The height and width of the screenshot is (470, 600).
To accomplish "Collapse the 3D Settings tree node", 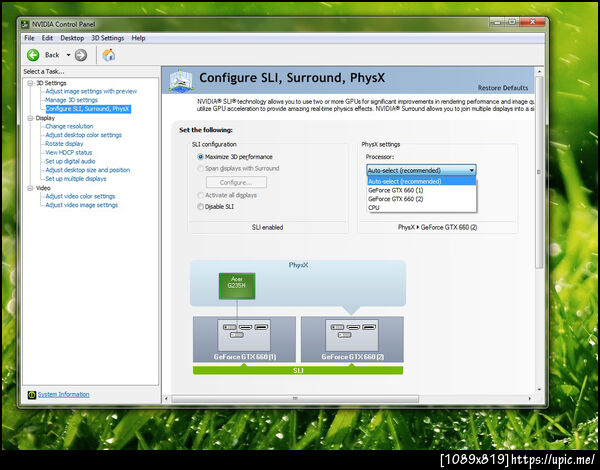I will [x=30, y=83].
